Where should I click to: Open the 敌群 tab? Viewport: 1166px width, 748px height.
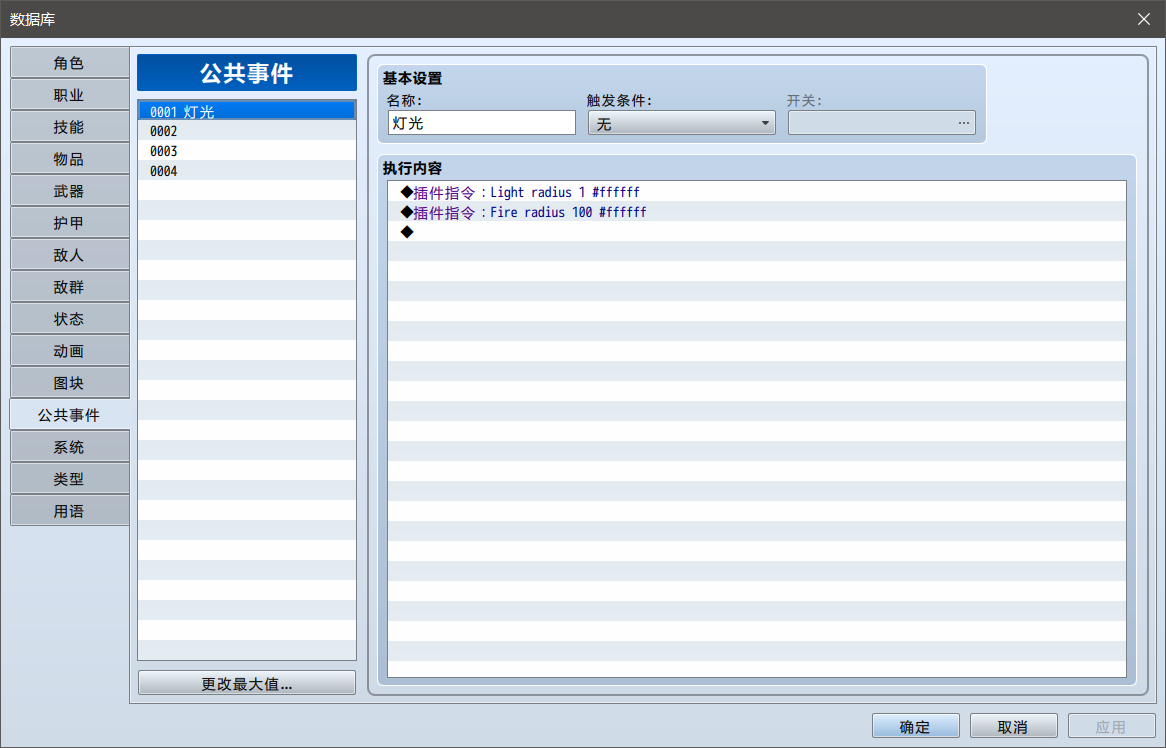[69, 287]
